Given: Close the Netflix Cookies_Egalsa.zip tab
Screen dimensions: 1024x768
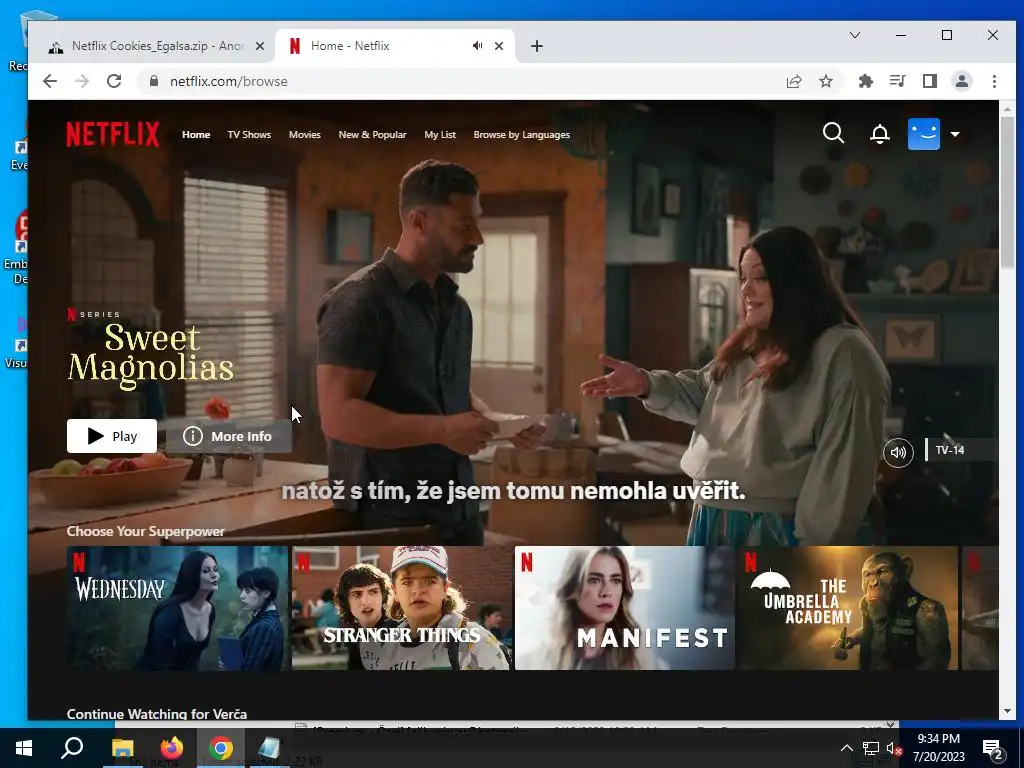Looking at the screenshot, I should click(x=260, y=46).
